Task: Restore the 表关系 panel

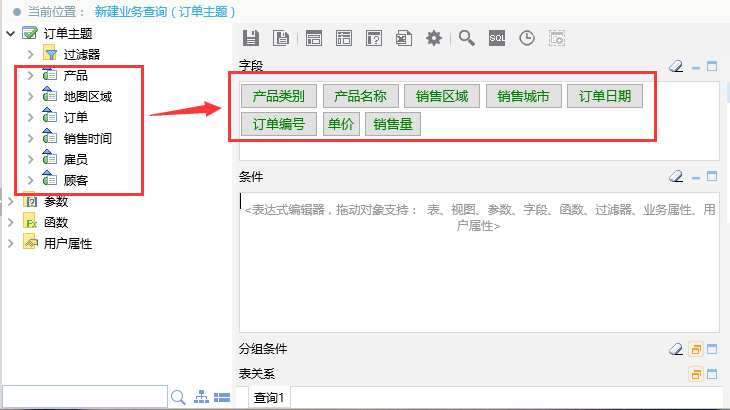Action: click(696, 374)
